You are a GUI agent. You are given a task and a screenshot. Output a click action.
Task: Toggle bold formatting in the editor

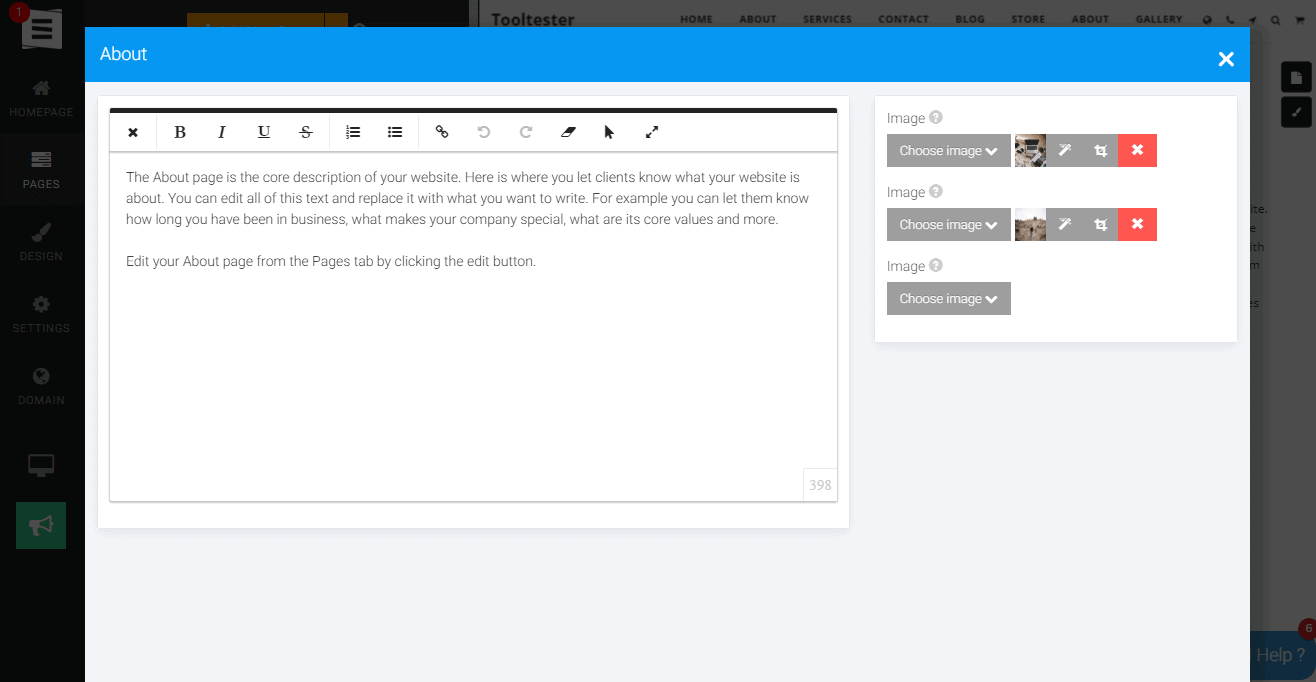click(x=180, y=132)
